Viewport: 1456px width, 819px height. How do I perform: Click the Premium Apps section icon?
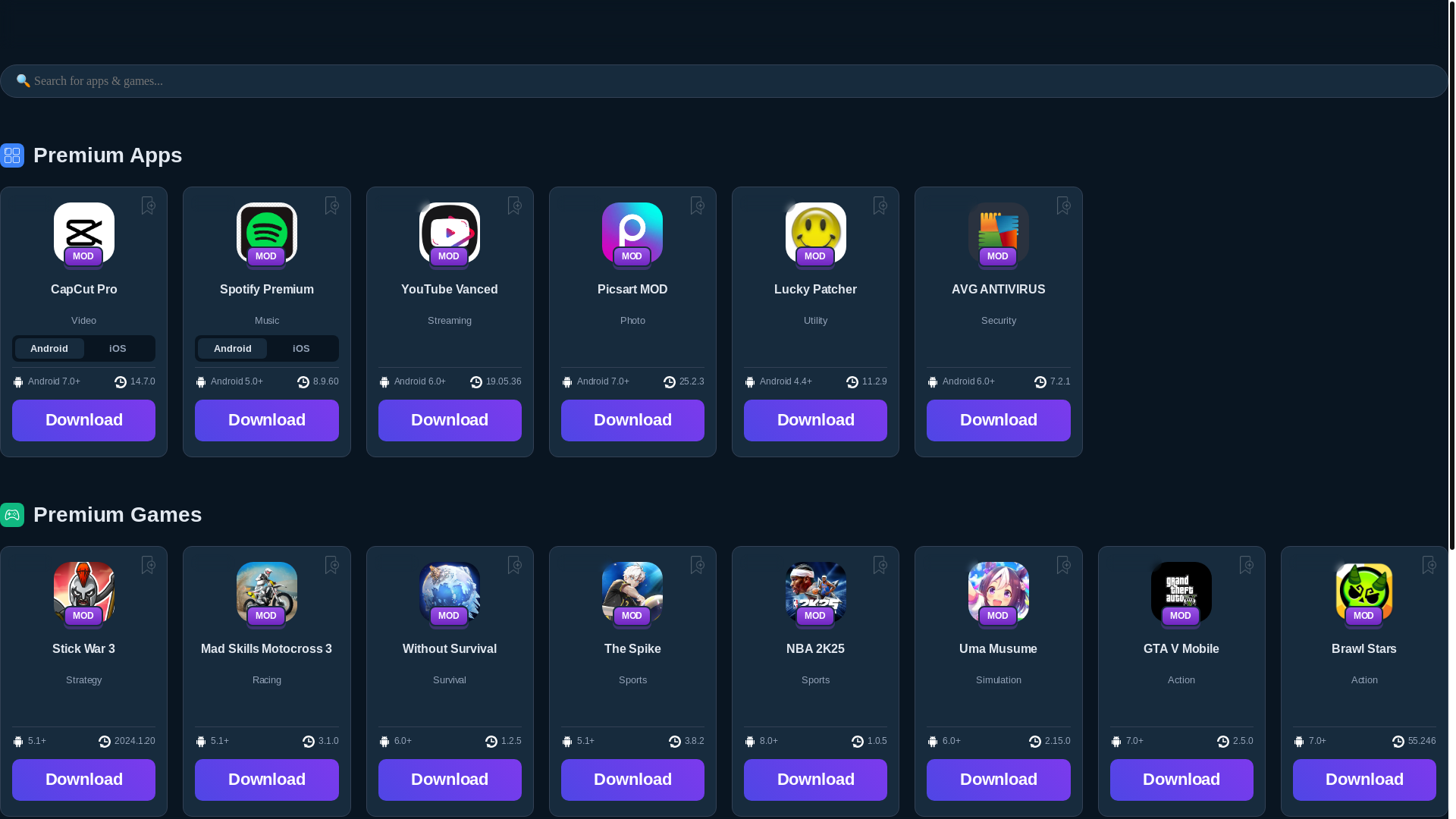(12, 155)
